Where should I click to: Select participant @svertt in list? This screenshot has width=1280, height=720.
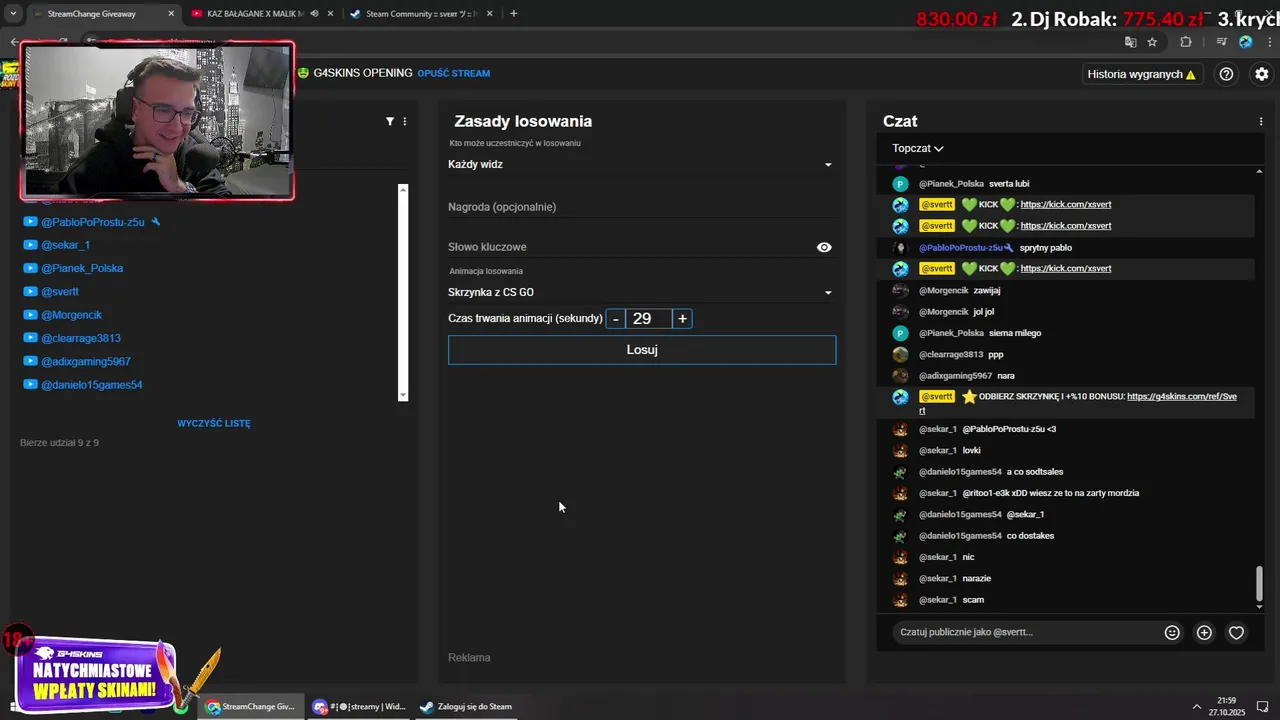60,291
